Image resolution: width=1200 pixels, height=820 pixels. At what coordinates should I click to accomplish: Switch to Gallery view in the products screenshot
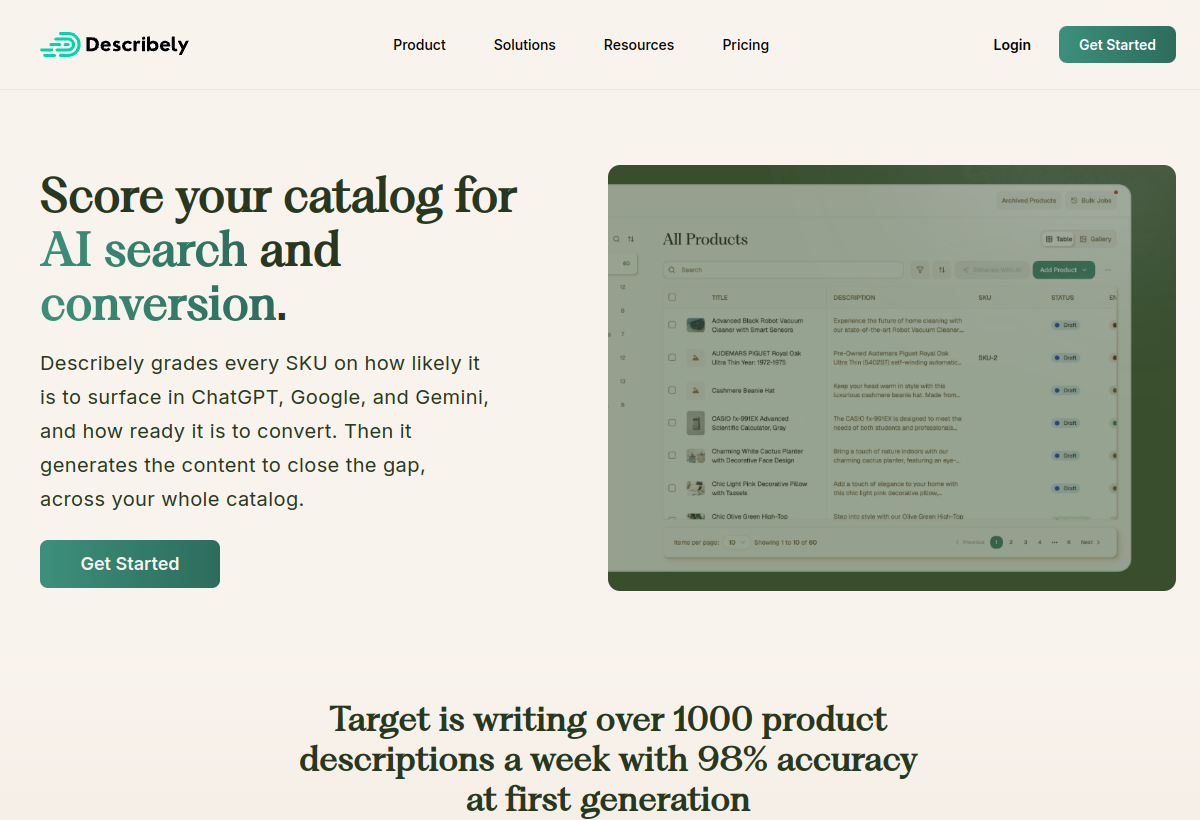pos(1096,239)
